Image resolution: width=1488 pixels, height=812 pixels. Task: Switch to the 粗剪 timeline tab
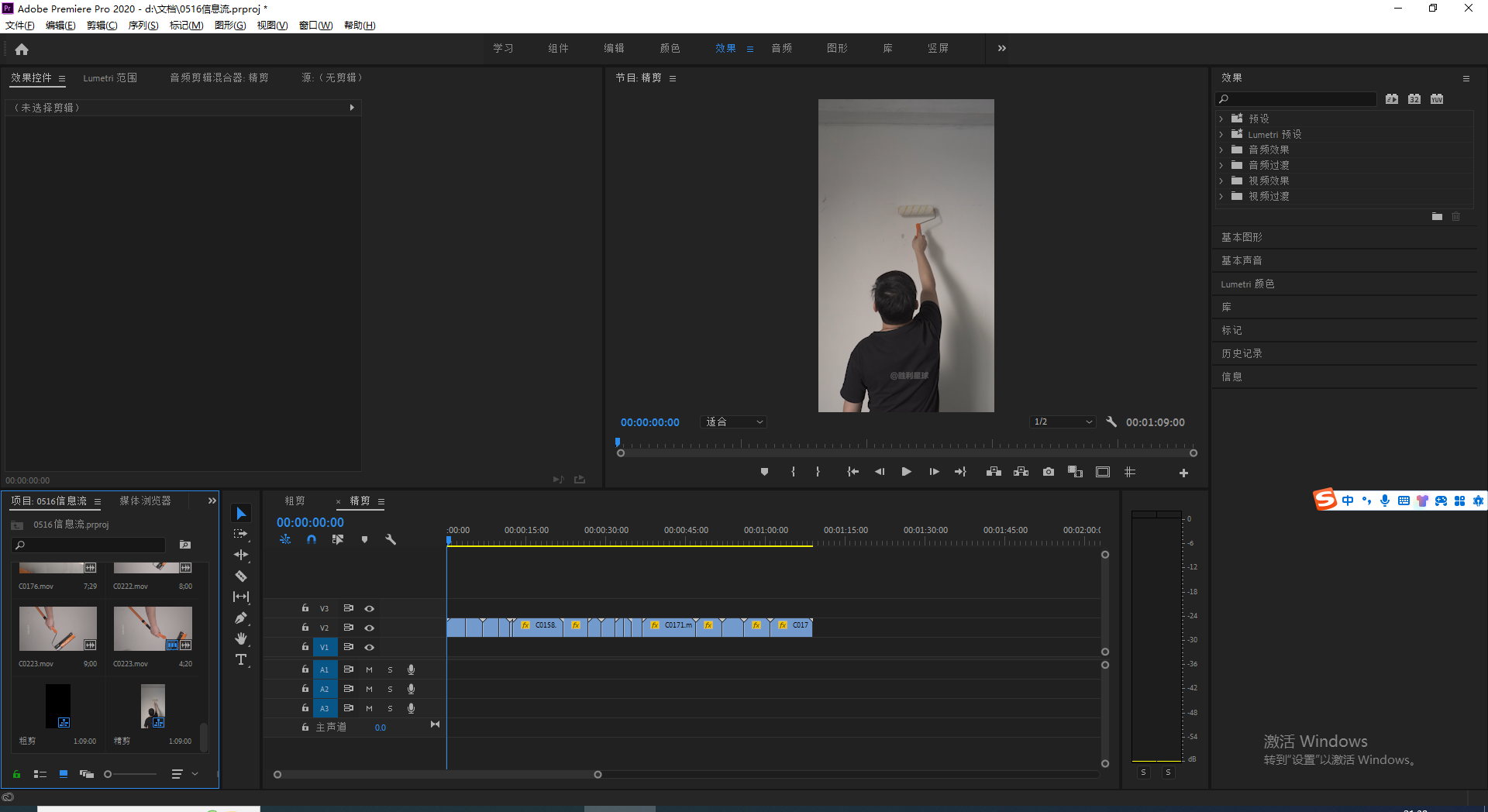point(295,501)
